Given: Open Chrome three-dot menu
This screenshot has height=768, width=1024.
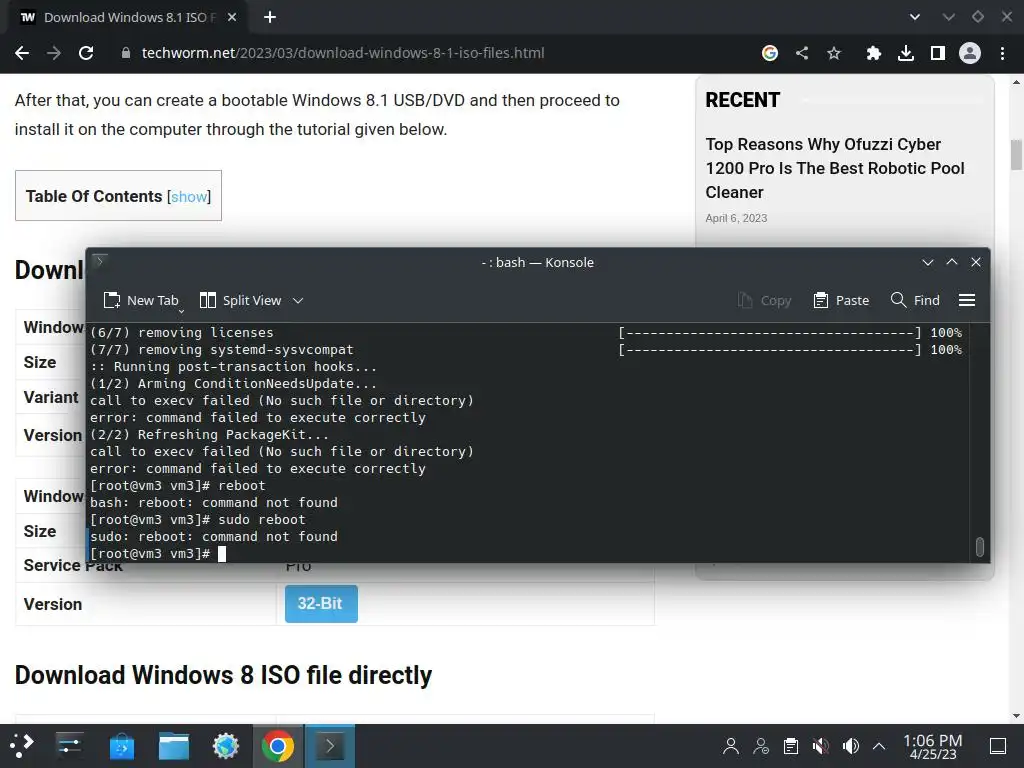Looking at the screenshot, I should click(1002, 54).
